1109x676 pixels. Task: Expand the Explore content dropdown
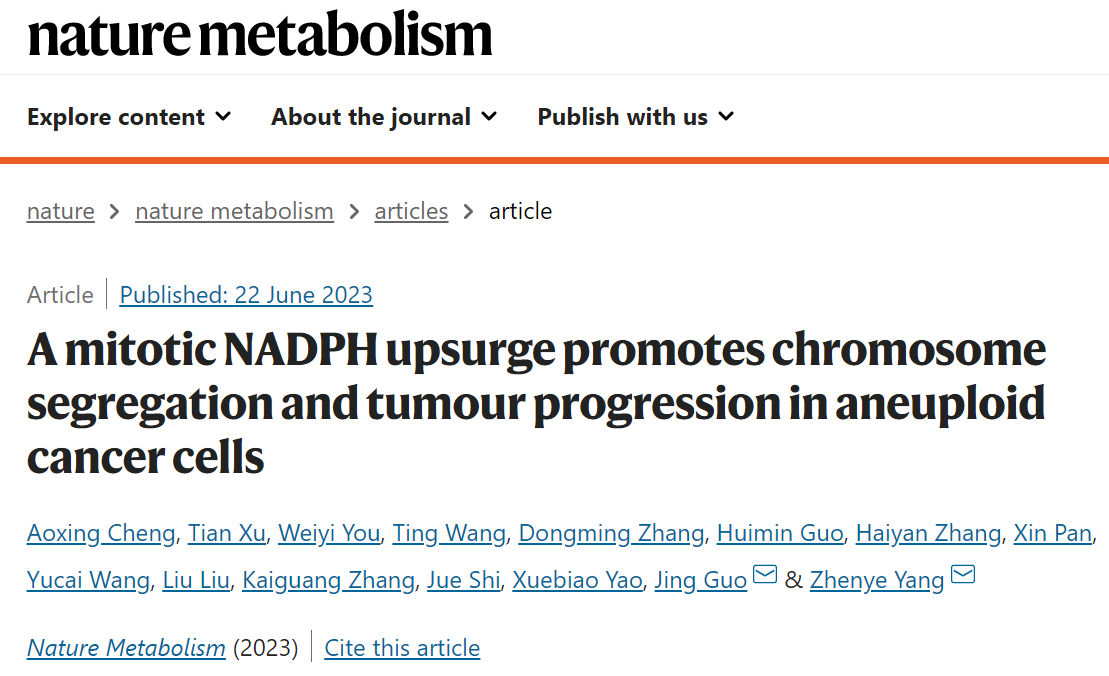129,117
